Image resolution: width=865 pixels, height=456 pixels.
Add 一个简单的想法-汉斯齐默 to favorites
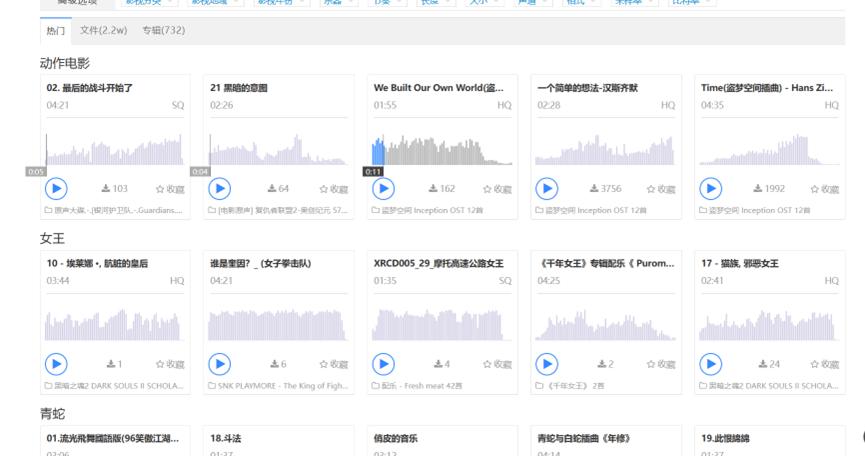coord(661,189)
